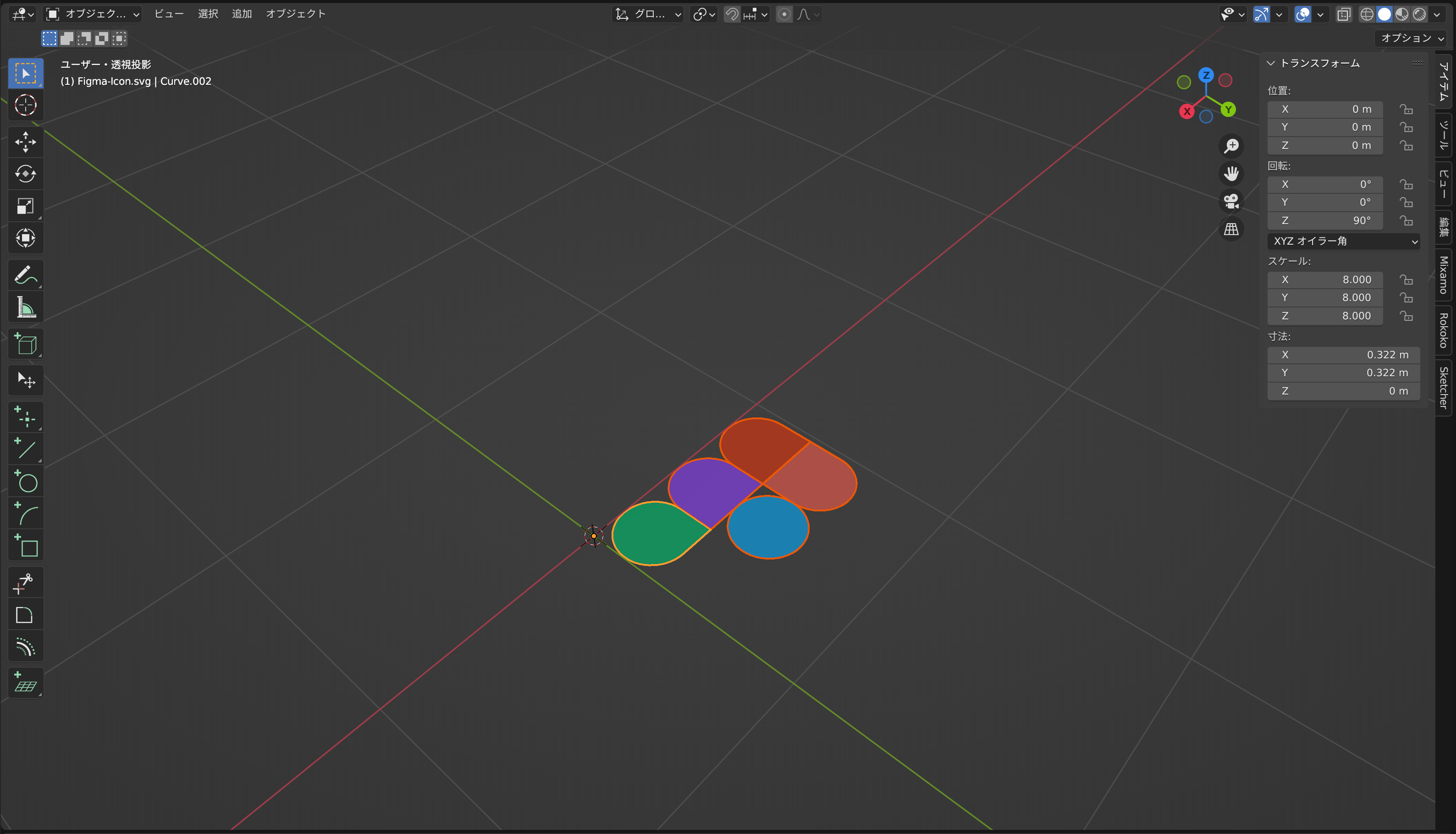Open gizmo options dropdown arrow

[1279, 14]
